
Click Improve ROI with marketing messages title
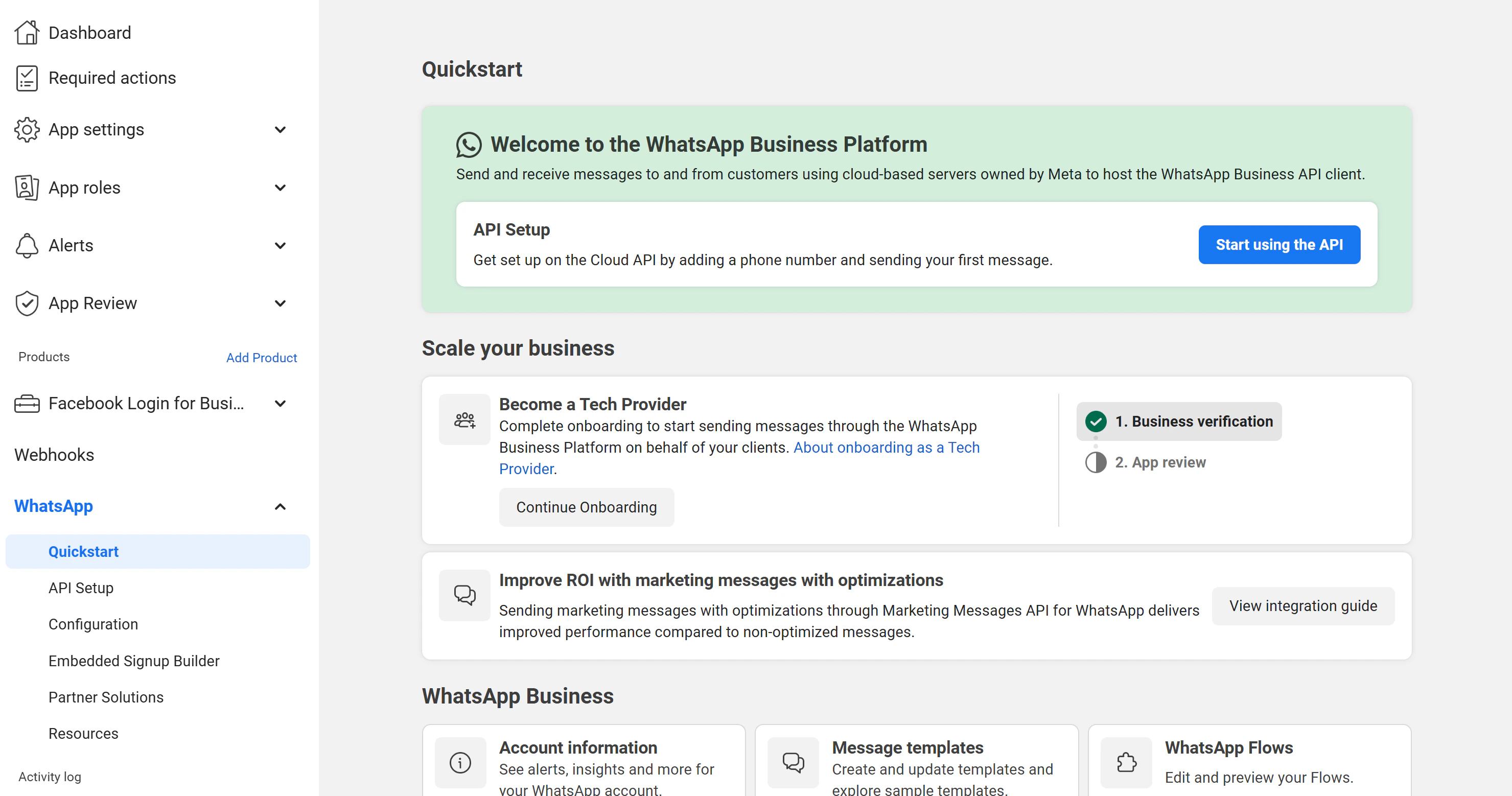721,580
